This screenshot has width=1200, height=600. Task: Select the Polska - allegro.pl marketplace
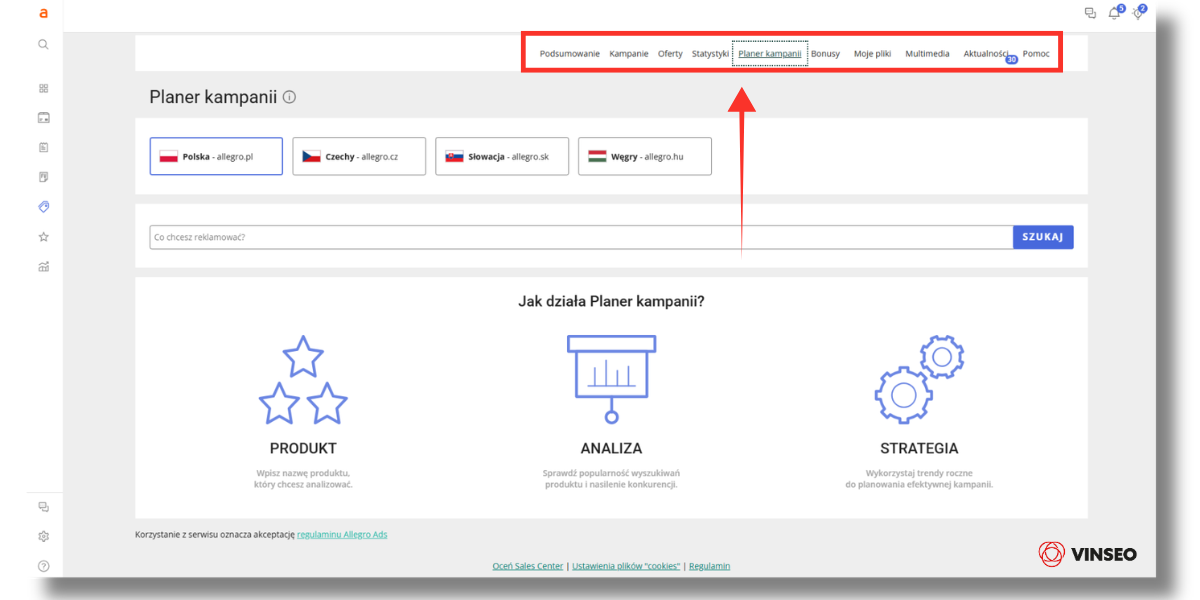point(216,156)
